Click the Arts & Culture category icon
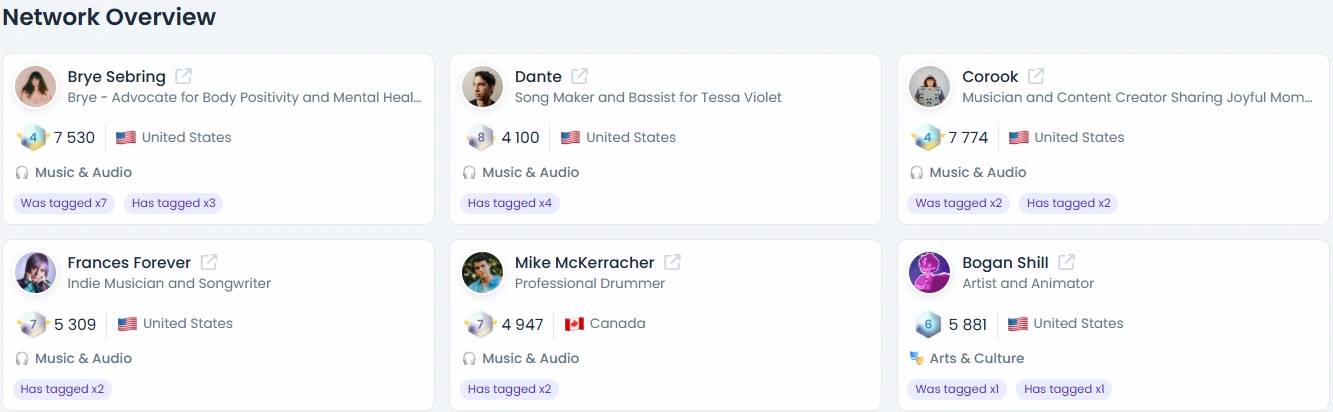1333x412 pixels. point(916,358)
